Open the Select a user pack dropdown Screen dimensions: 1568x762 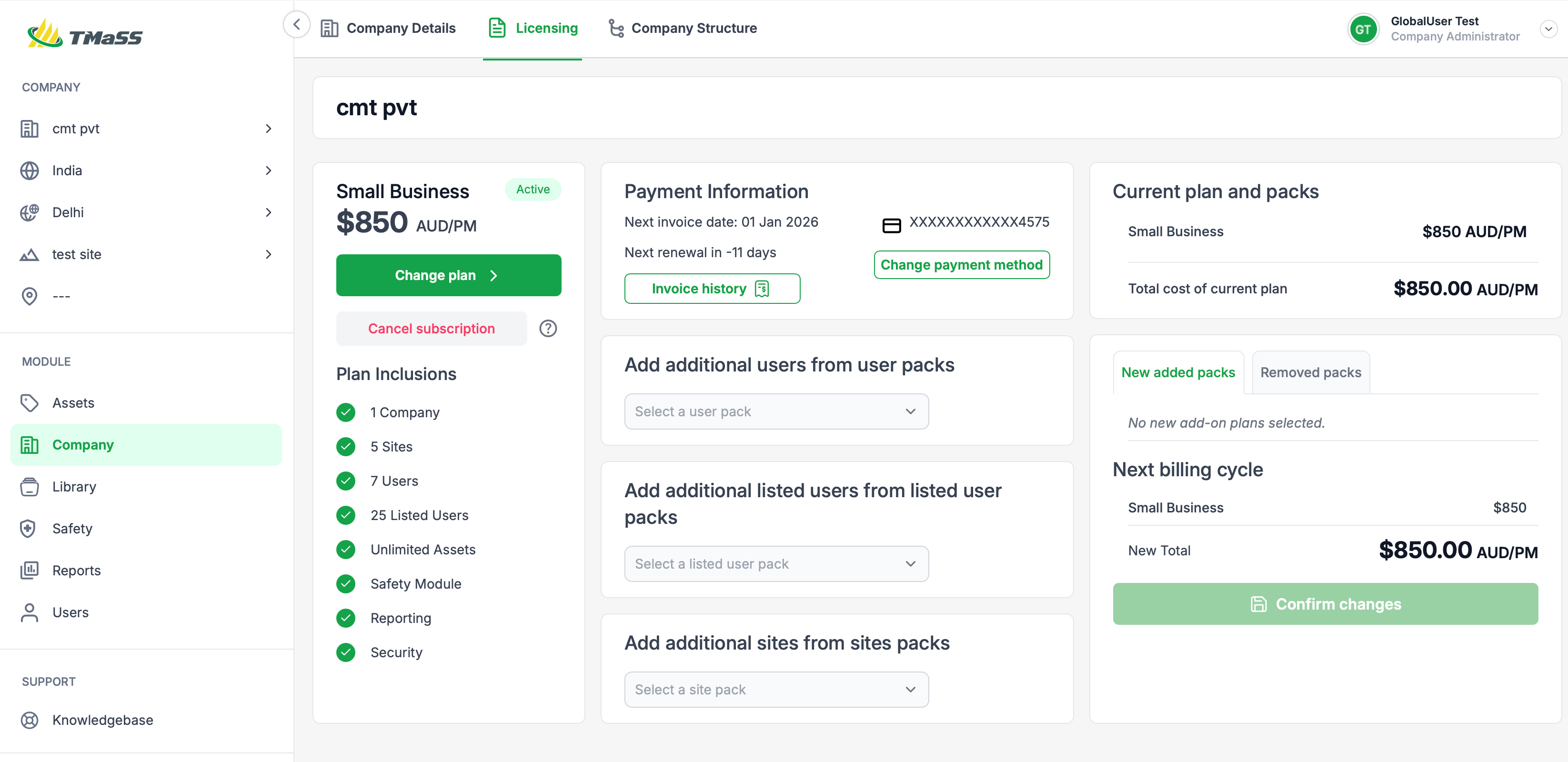(x=775, y=411)
